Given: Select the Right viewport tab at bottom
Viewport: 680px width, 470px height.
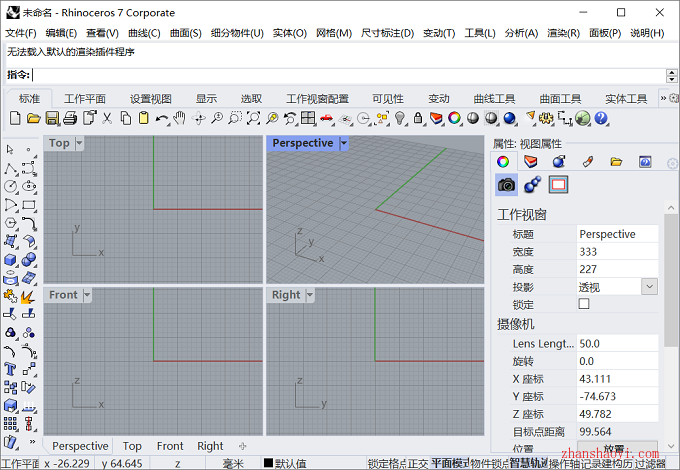Looking at the screenshot, I should (210, 446).
